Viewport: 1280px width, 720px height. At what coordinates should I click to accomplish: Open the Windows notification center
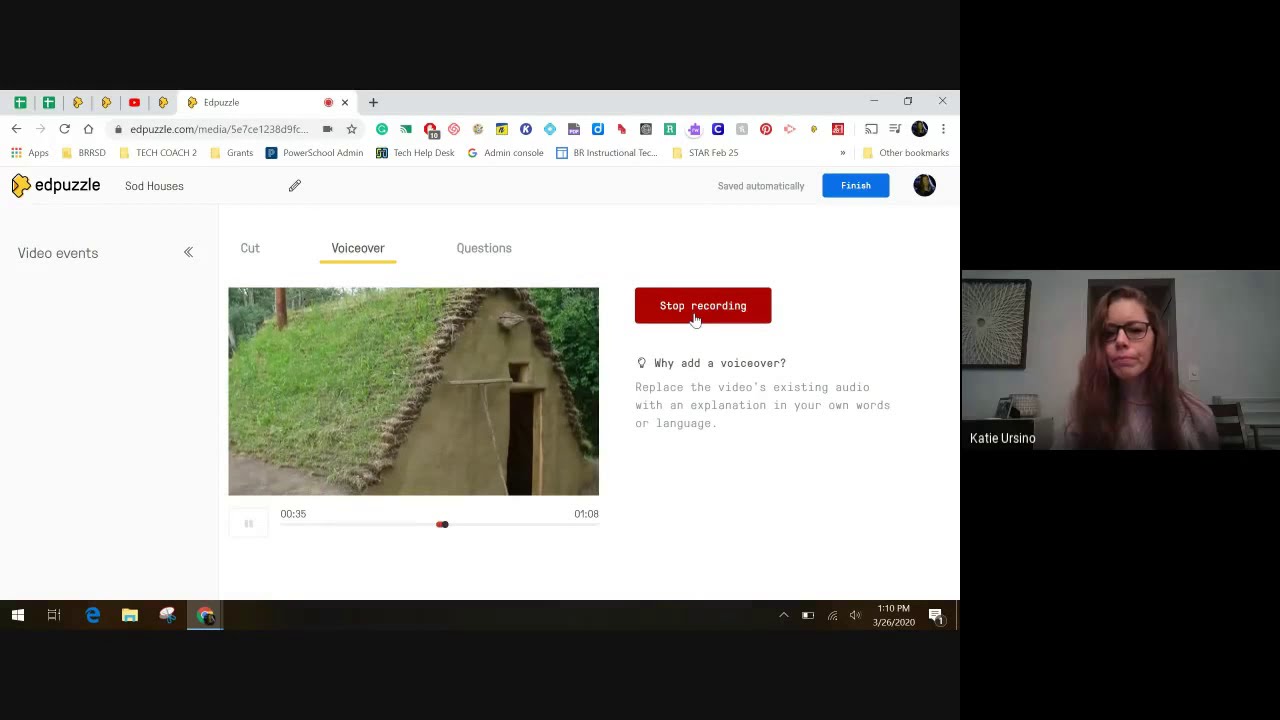coord(936,615)
